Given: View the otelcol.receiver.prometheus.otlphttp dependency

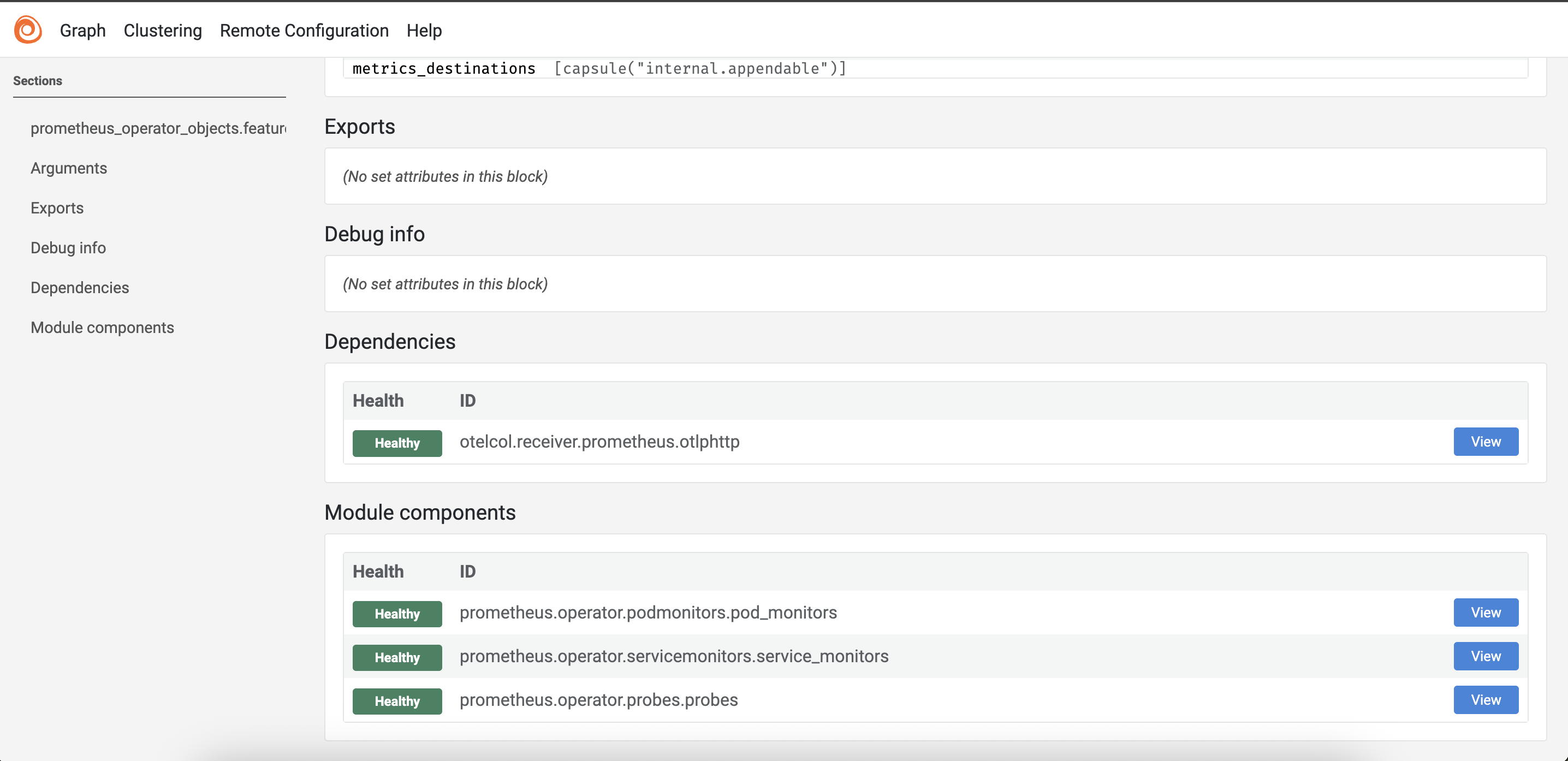Looking at the screenshot, I should tap(1485, 442).
